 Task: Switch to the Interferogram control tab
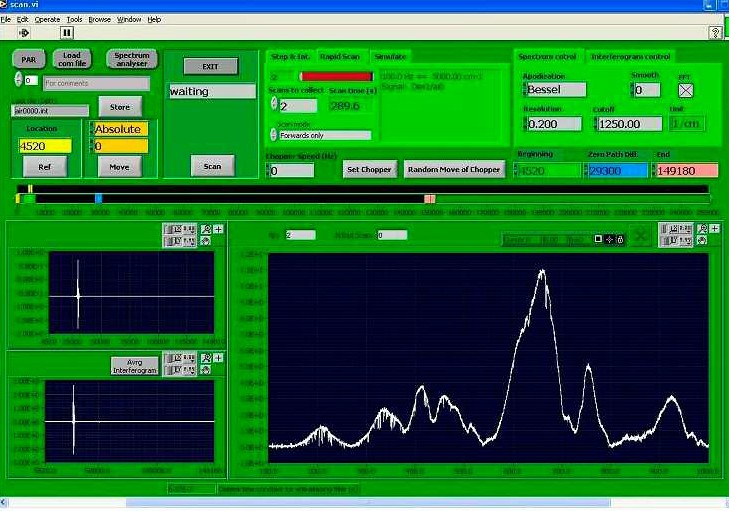tap(630, 57)
